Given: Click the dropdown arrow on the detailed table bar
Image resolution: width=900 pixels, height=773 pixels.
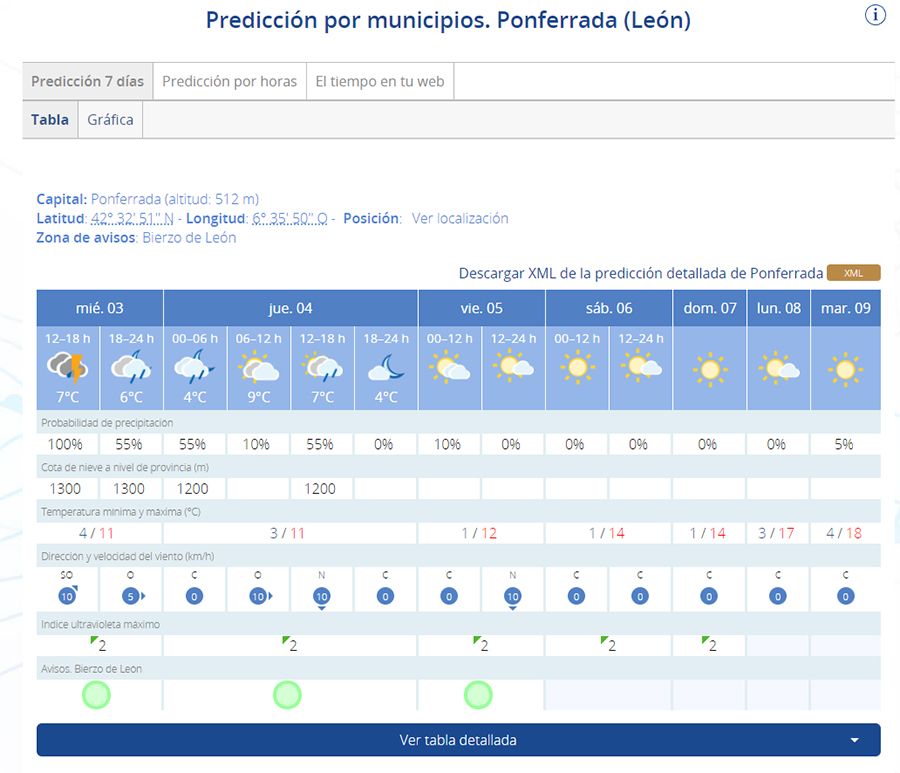Looking at the screenshot, I should [854, 740].
